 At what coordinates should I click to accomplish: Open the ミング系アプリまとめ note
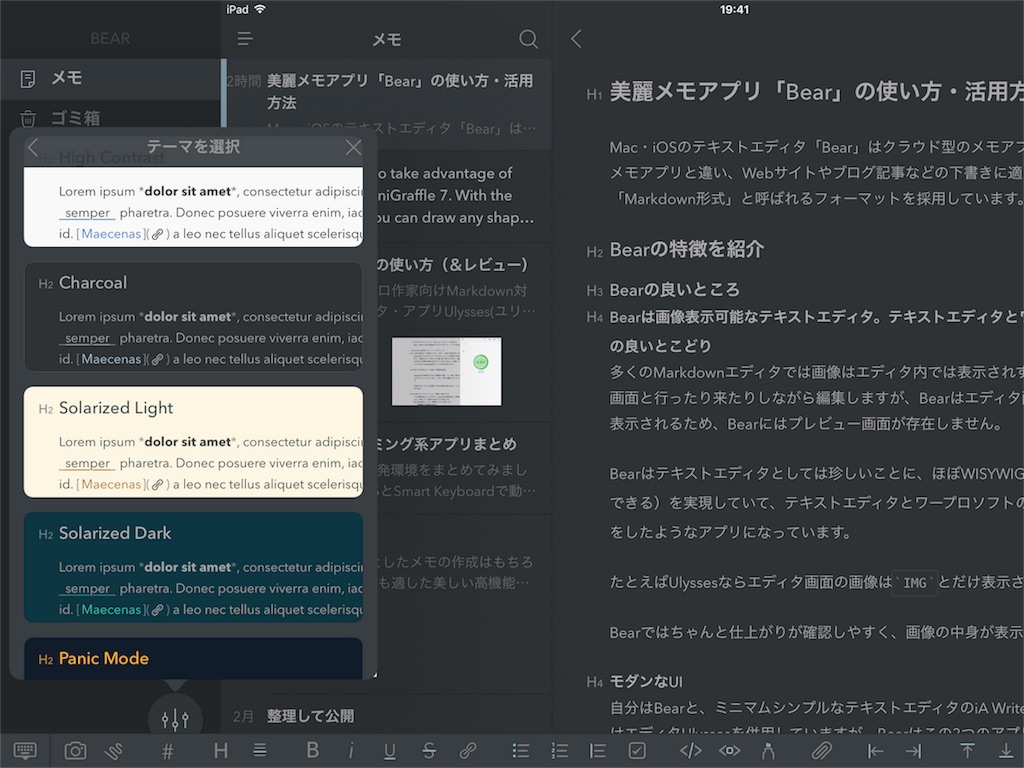pos(464,468)
